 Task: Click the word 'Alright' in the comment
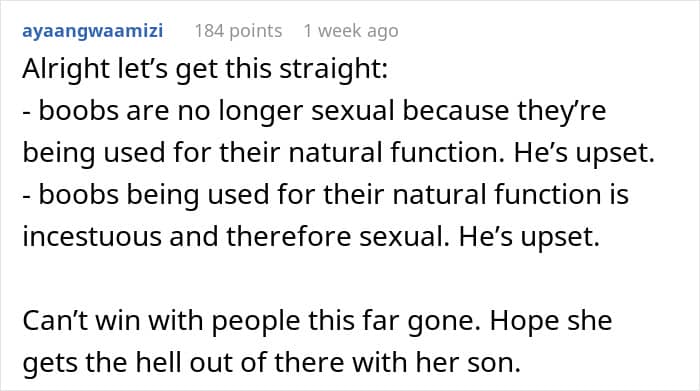(66, 70)
